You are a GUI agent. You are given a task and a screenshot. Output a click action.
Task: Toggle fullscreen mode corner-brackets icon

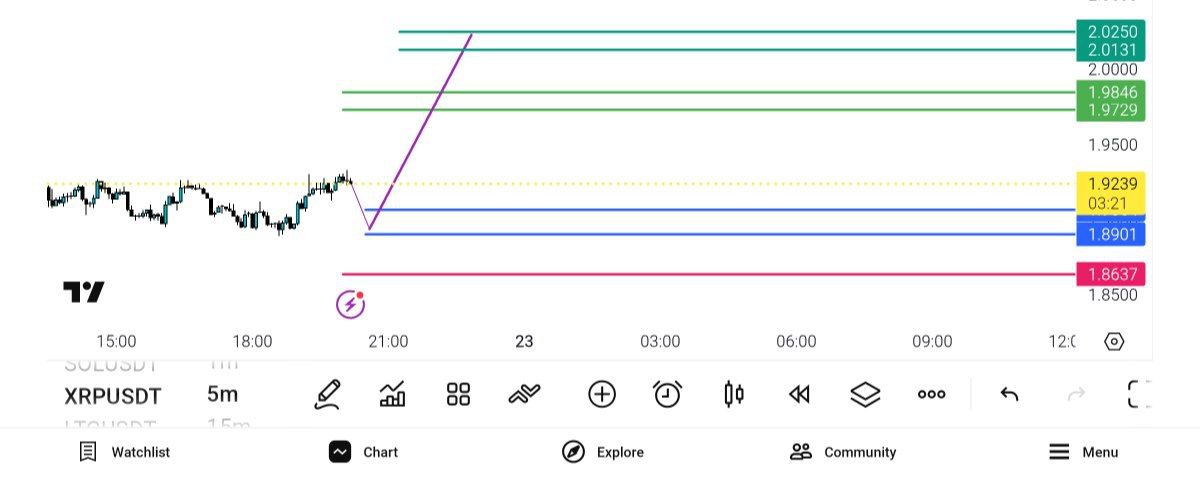[1138, 395]
